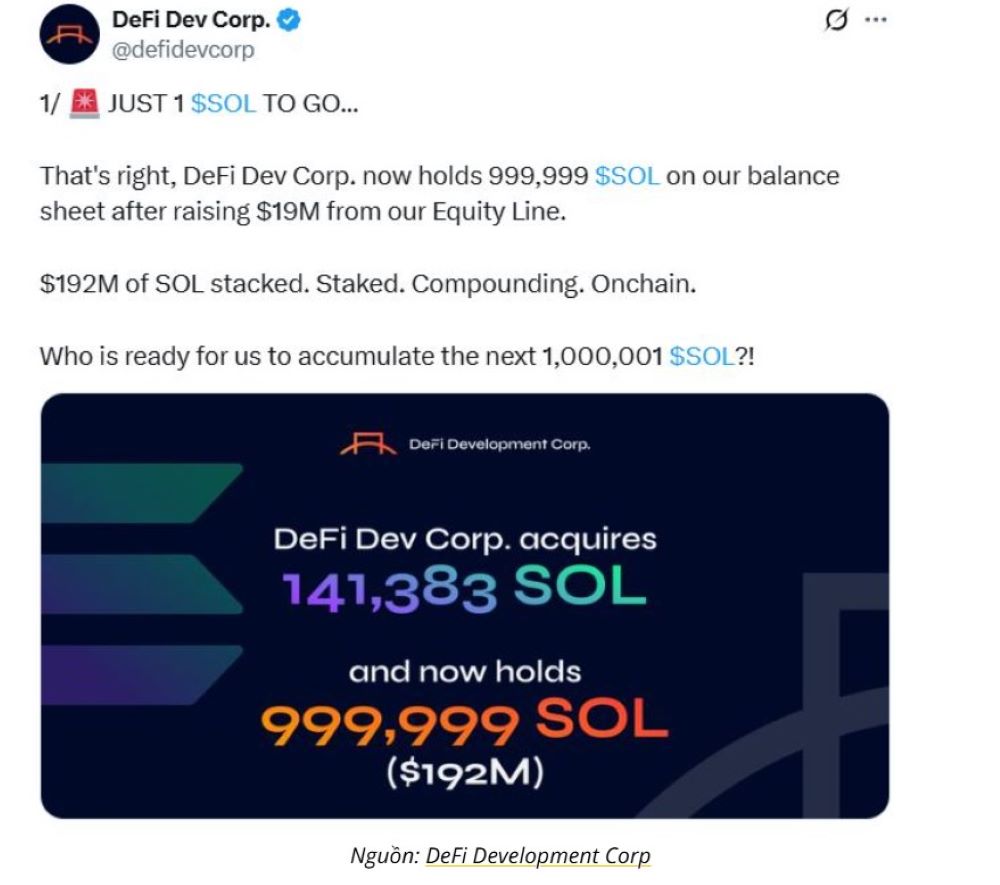
Task: Click the "DeFi Dev Corp. acquires" heading
Action: 465,539
